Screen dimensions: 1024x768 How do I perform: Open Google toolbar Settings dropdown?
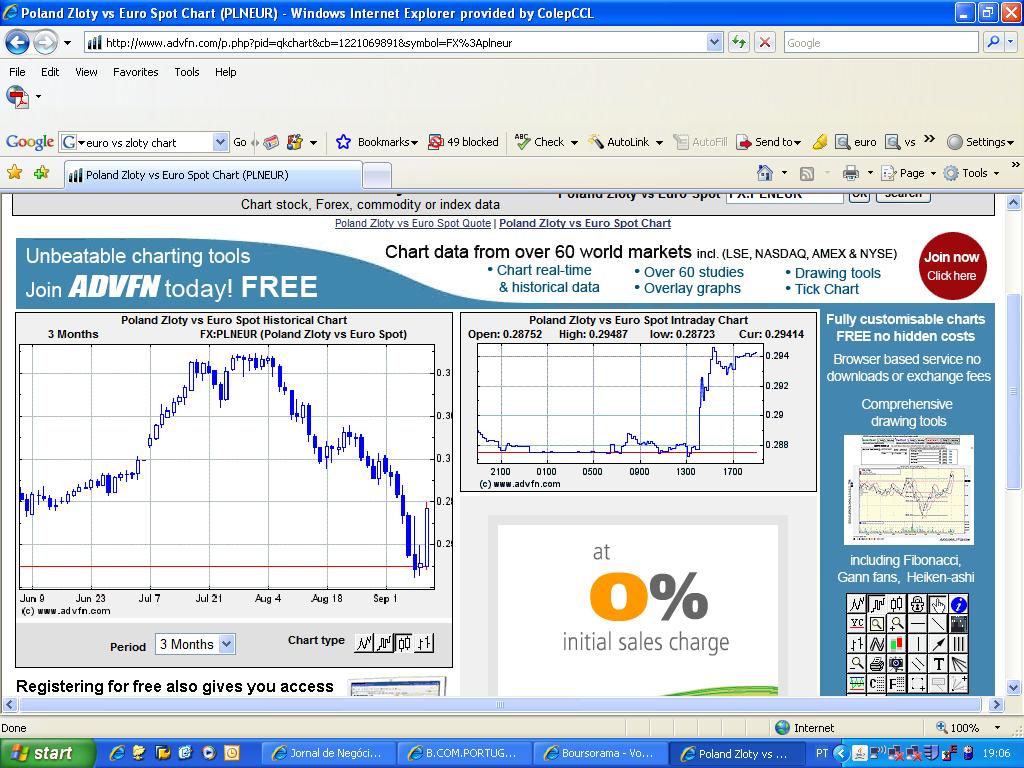[x=980, y=142]
